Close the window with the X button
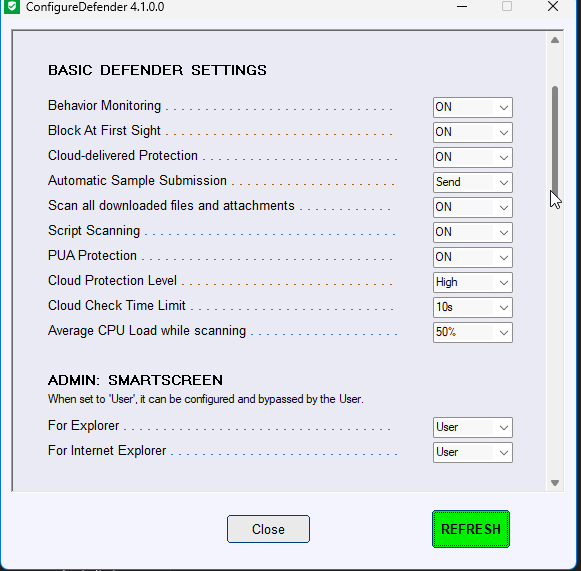Screen dimensions: 581x571 coord(553,6)
